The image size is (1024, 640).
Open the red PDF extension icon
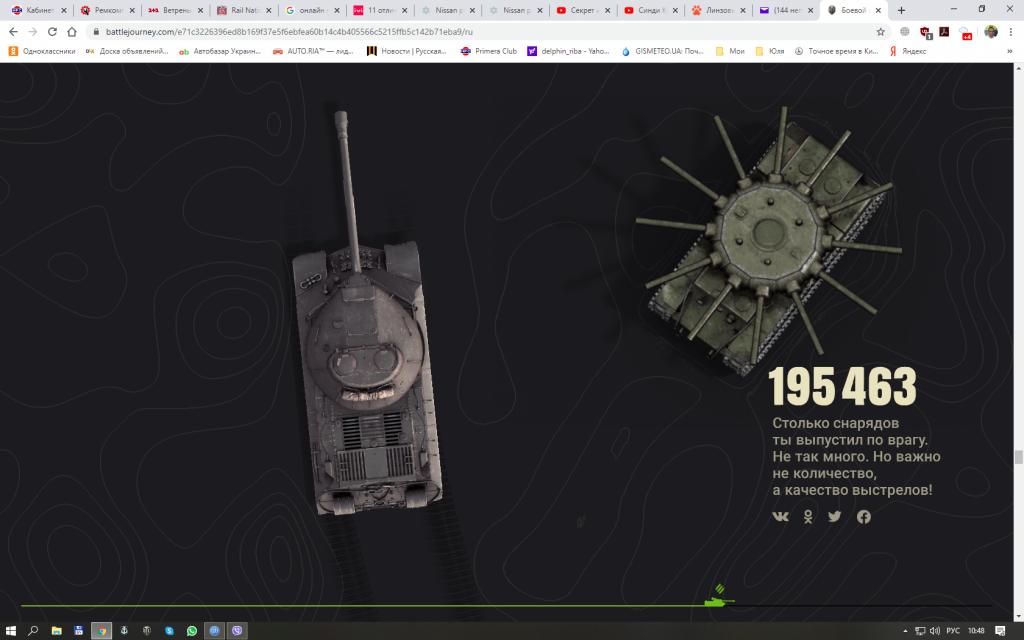[944, 31]
